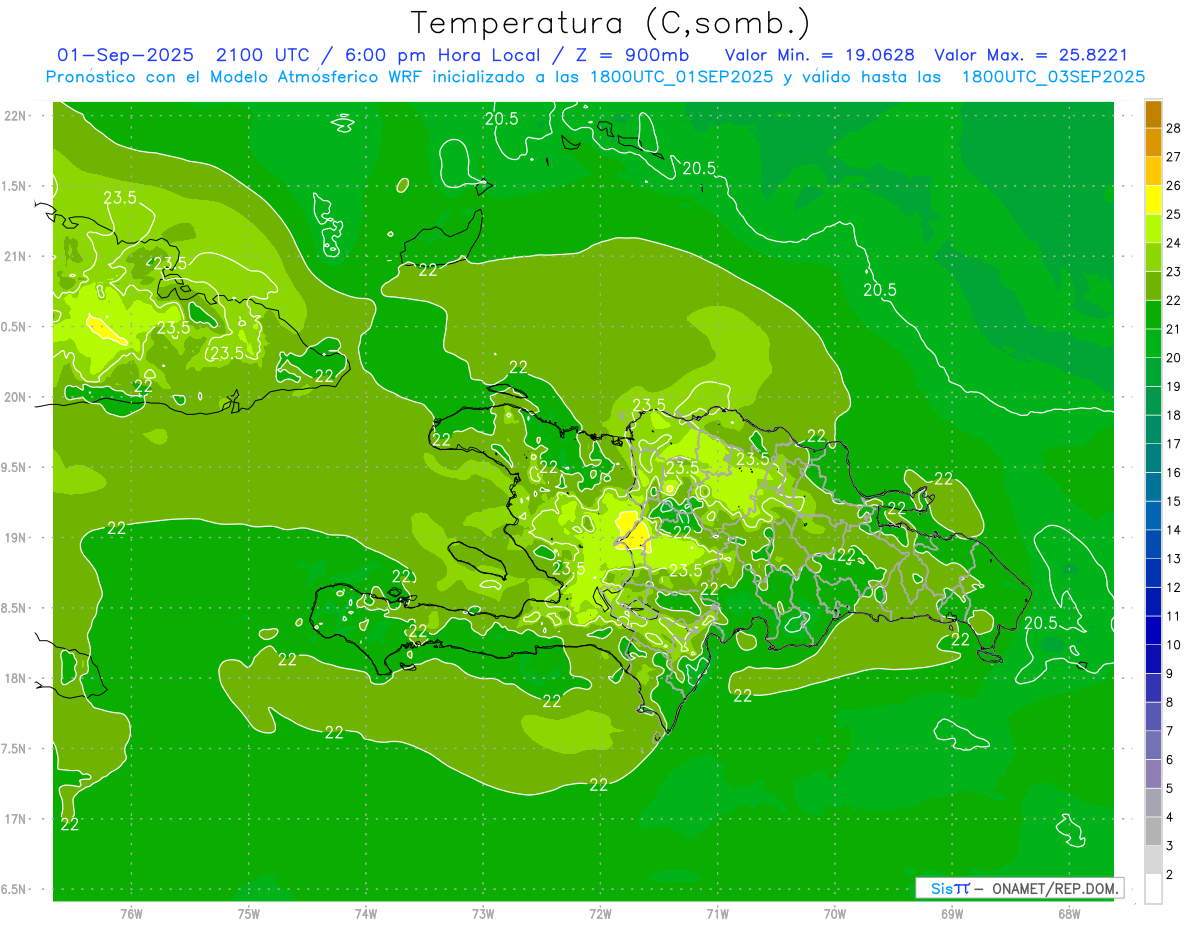
Task: Click the '21N' latitude axis label
Action: pyautogui.click(x=15, y=257)
